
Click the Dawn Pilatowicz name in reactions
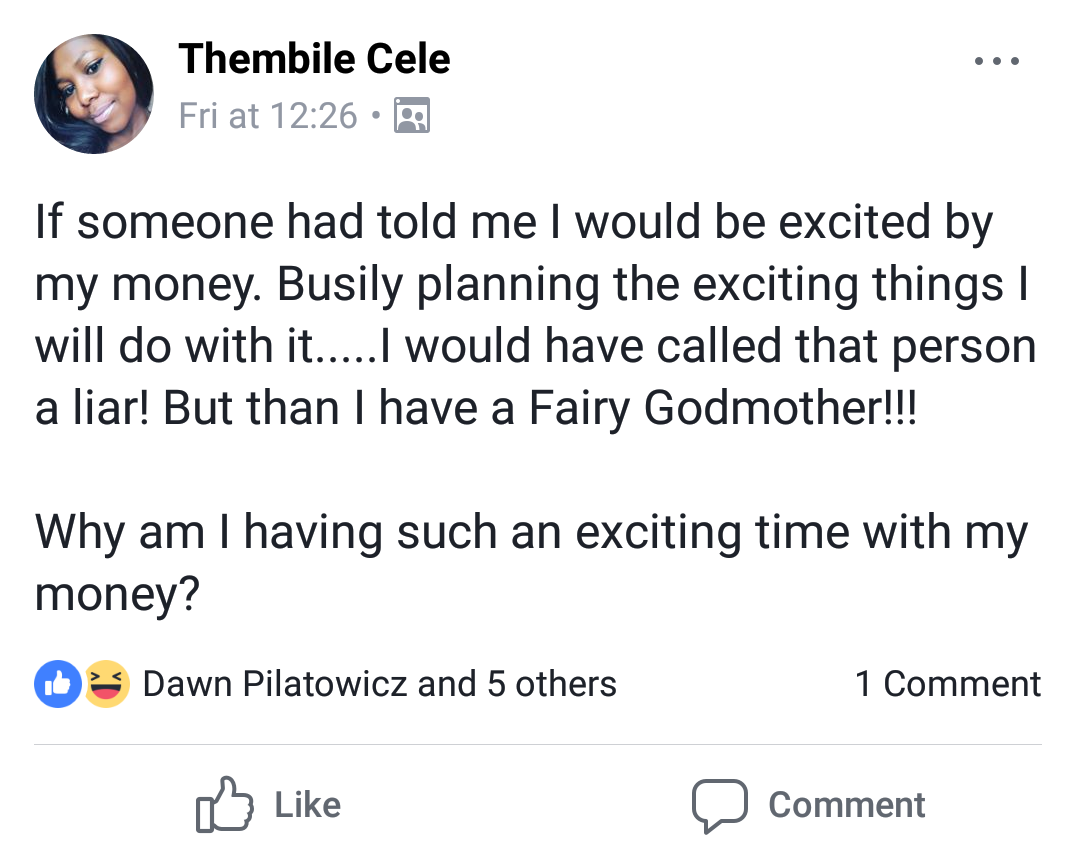(275, 684)
